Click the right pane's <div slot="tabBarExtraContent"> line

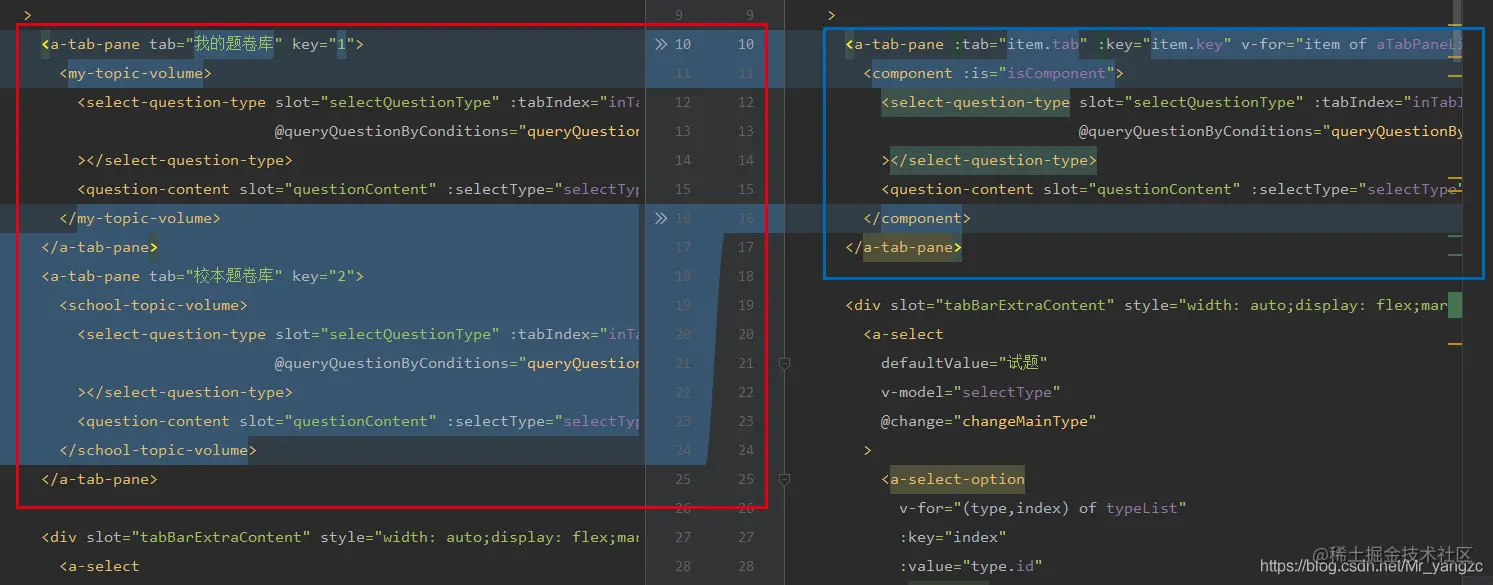(x=1146, y=305)
